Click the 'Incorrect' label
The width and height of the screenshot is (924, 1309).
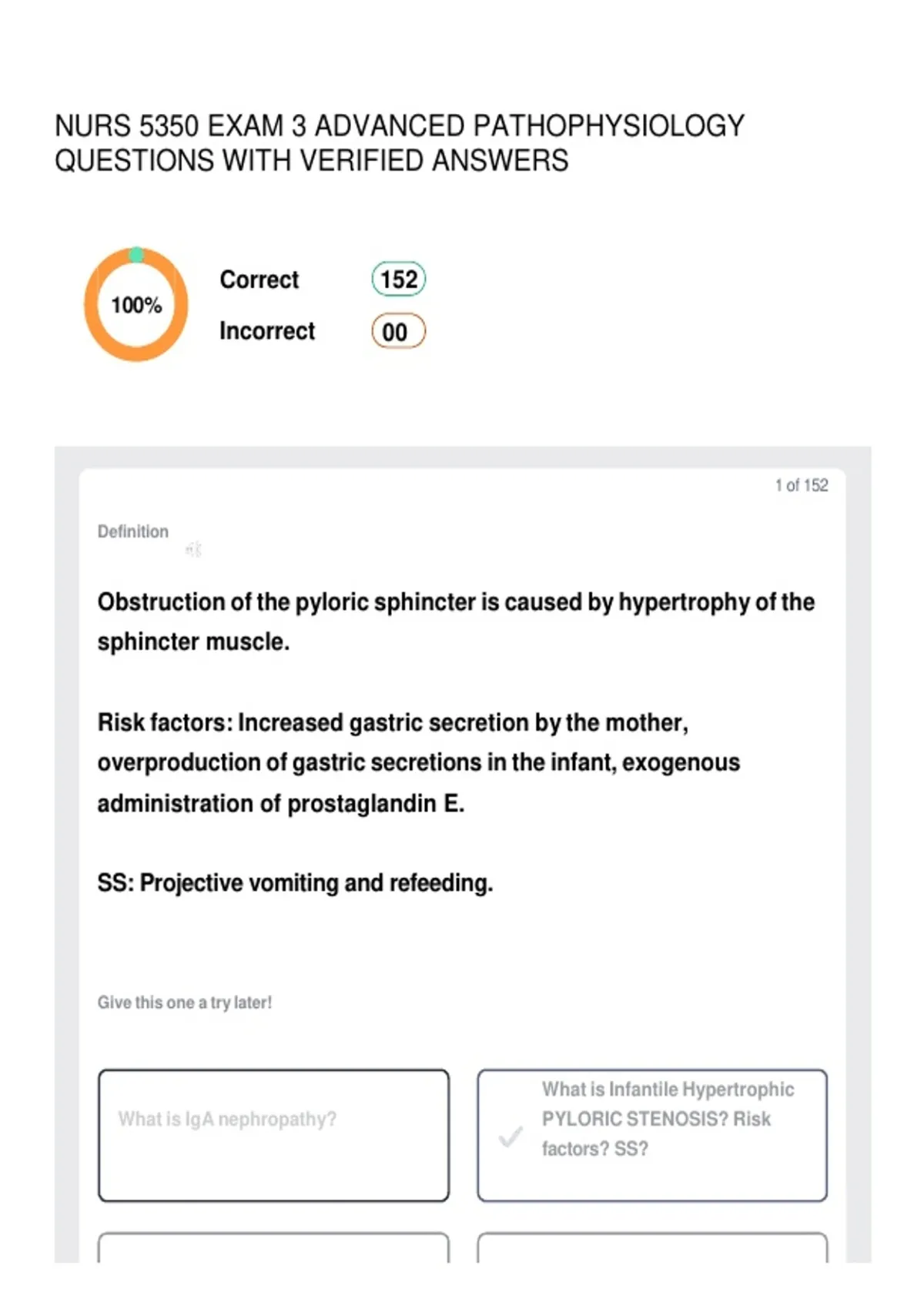coord(267,331)
